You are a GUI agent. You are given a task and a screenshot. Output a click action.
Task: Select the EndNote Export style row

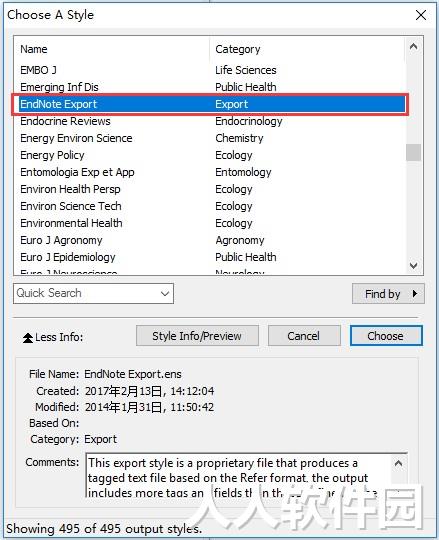pyautogui.click(x=210, y=104)
